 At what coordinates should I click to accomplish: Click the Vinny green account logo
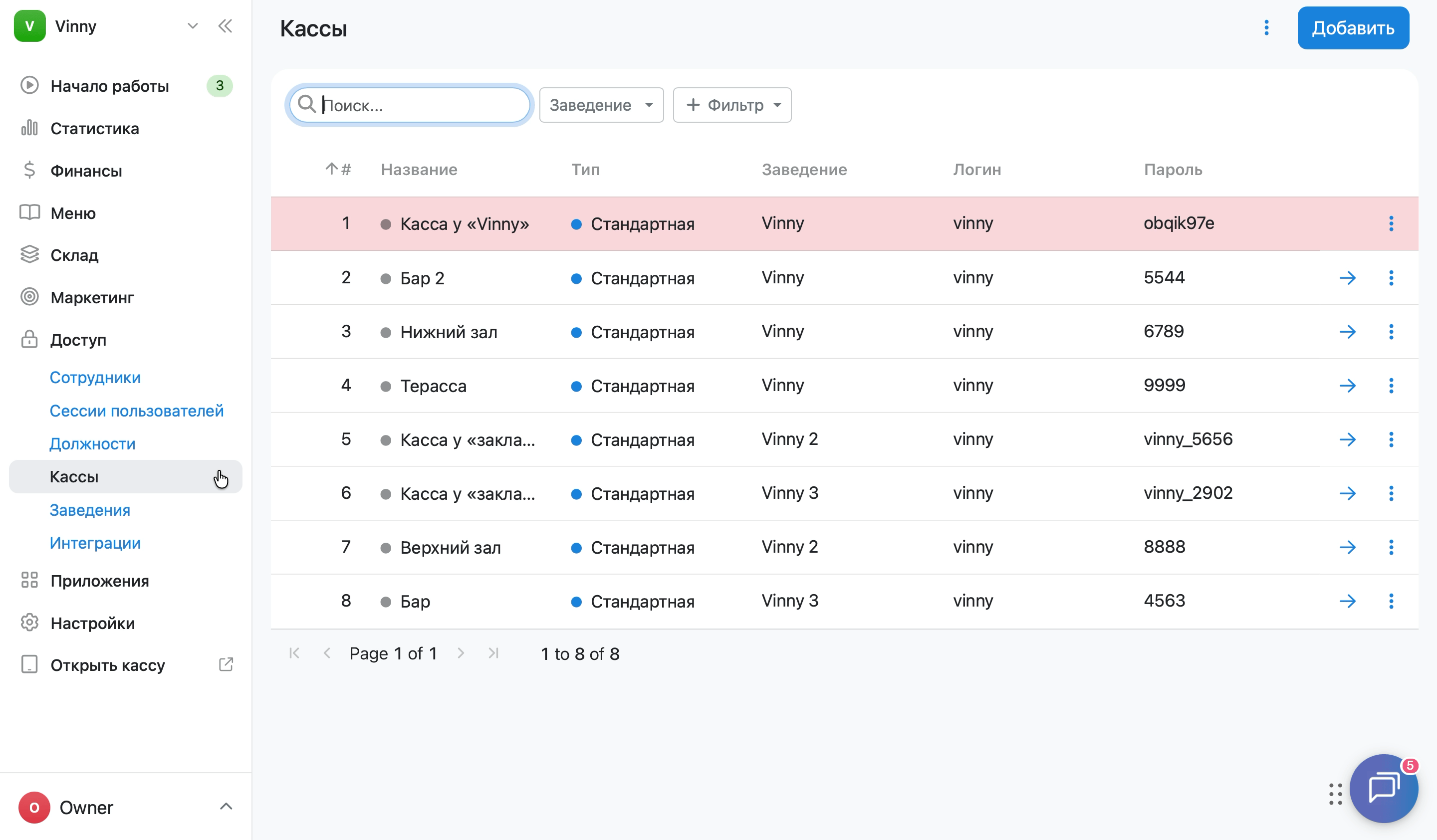click(29, 26)
